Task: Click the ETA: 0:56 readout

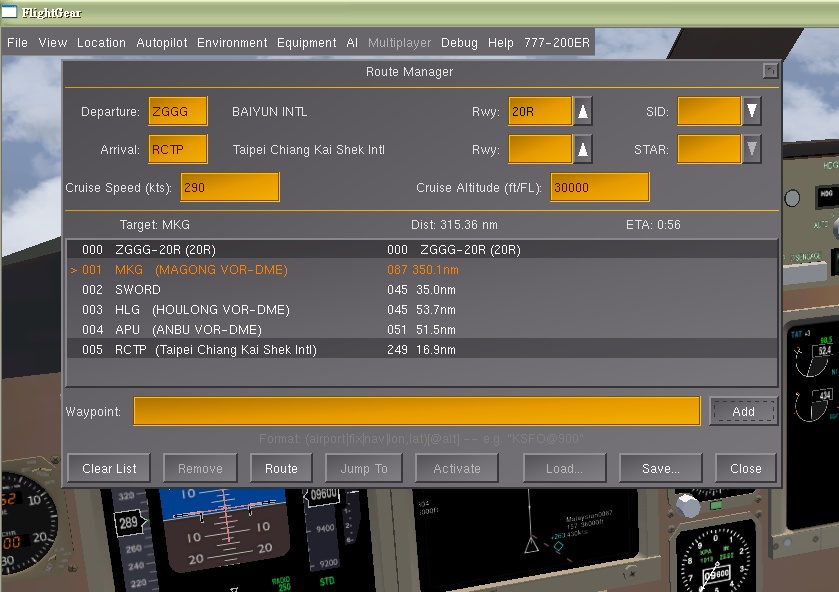Action: pyautogui.click(x=653, y=225)
